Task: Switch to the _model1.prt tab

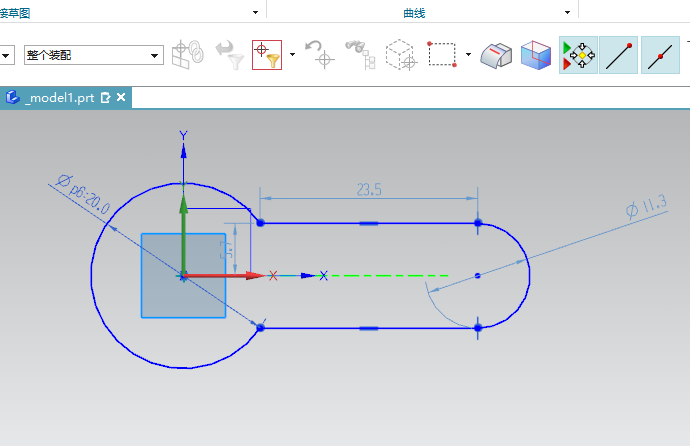Action: (x=60, y=98)
